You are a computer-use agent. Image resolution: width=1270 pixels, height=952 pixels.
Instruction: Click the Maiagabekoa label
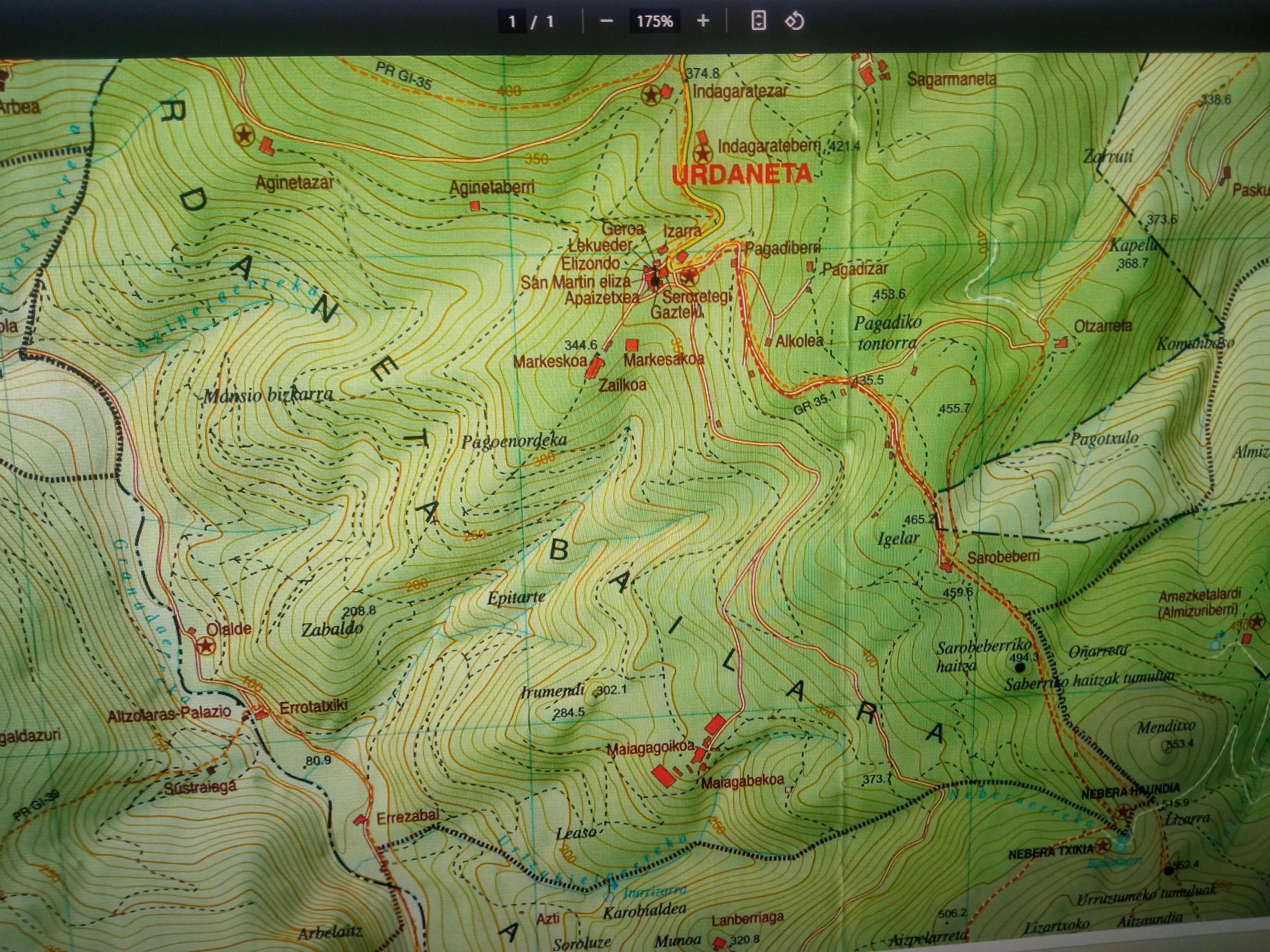coord(742,781)
